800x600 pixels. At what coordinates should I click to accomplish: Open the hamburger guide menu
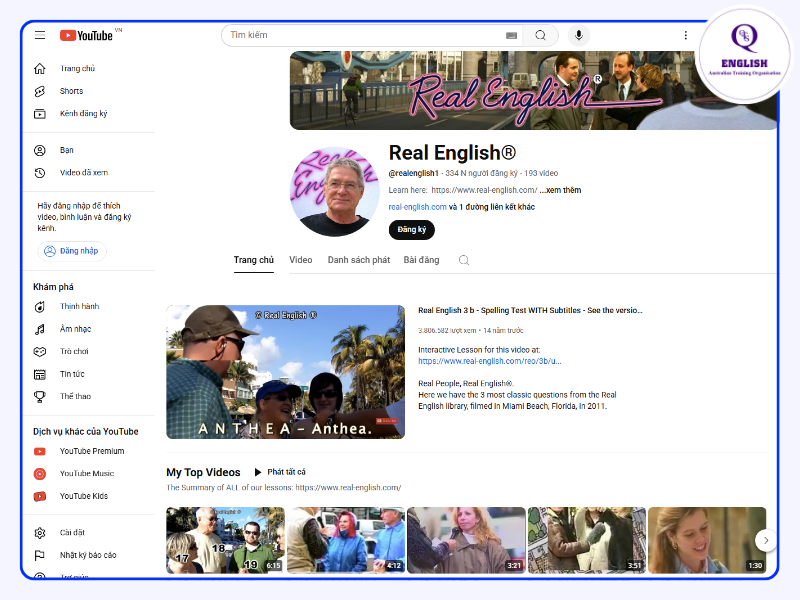tap(40, 35)
